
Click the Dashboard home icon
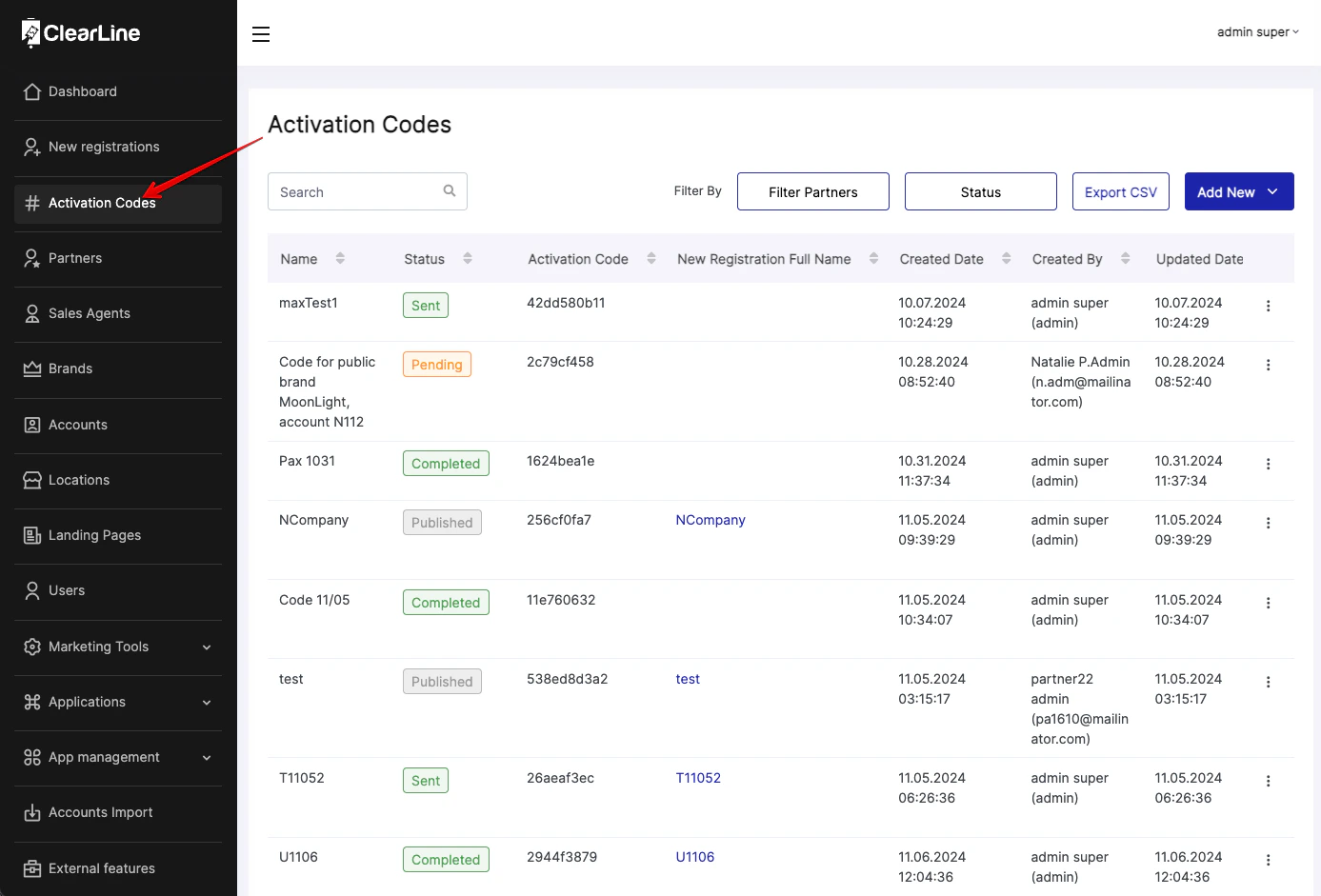pyautogui.click(x=32, y=91)
